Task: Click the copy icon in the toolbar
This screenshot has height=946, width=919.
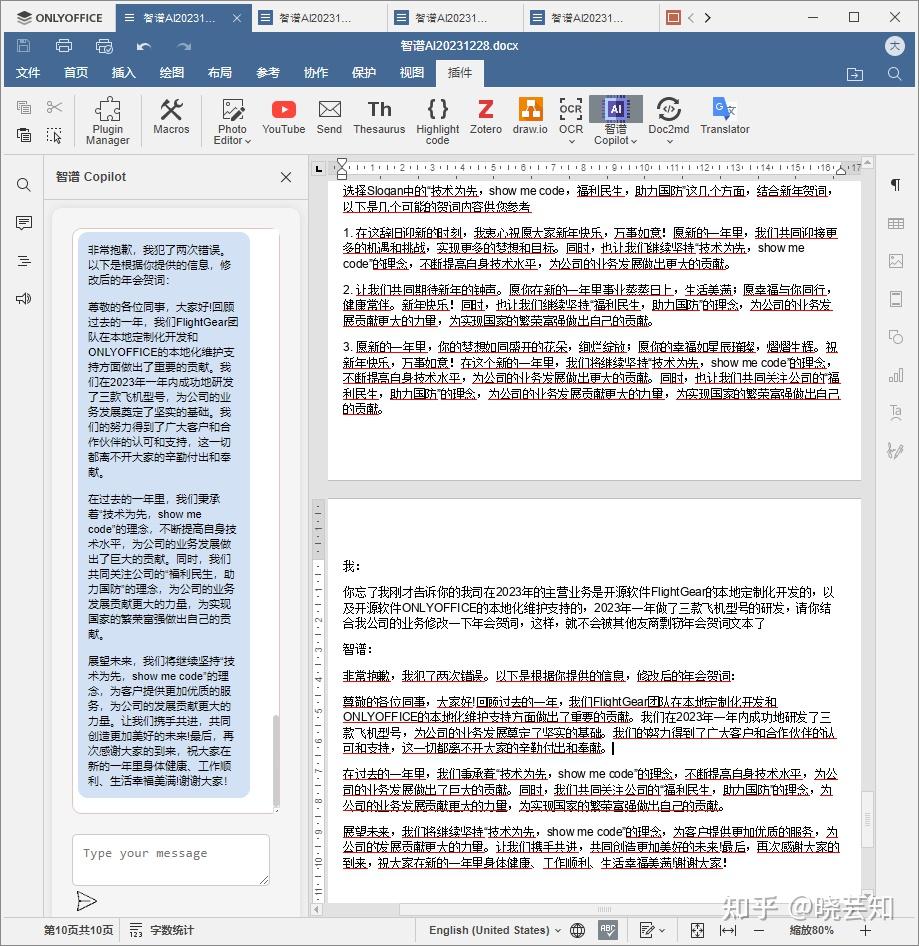Action: (x=24, y=107)
